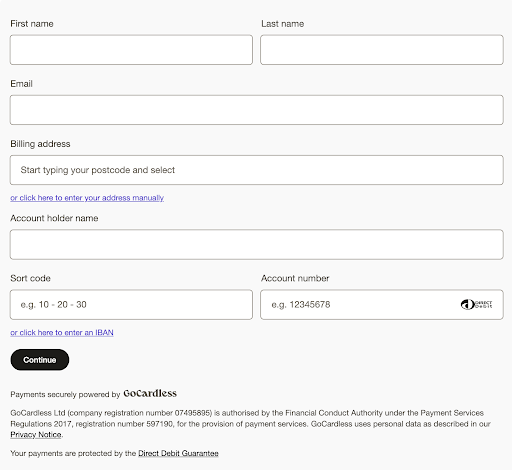Open the enter address manually link
512x470 pixels.
click(x=87, y=198)
